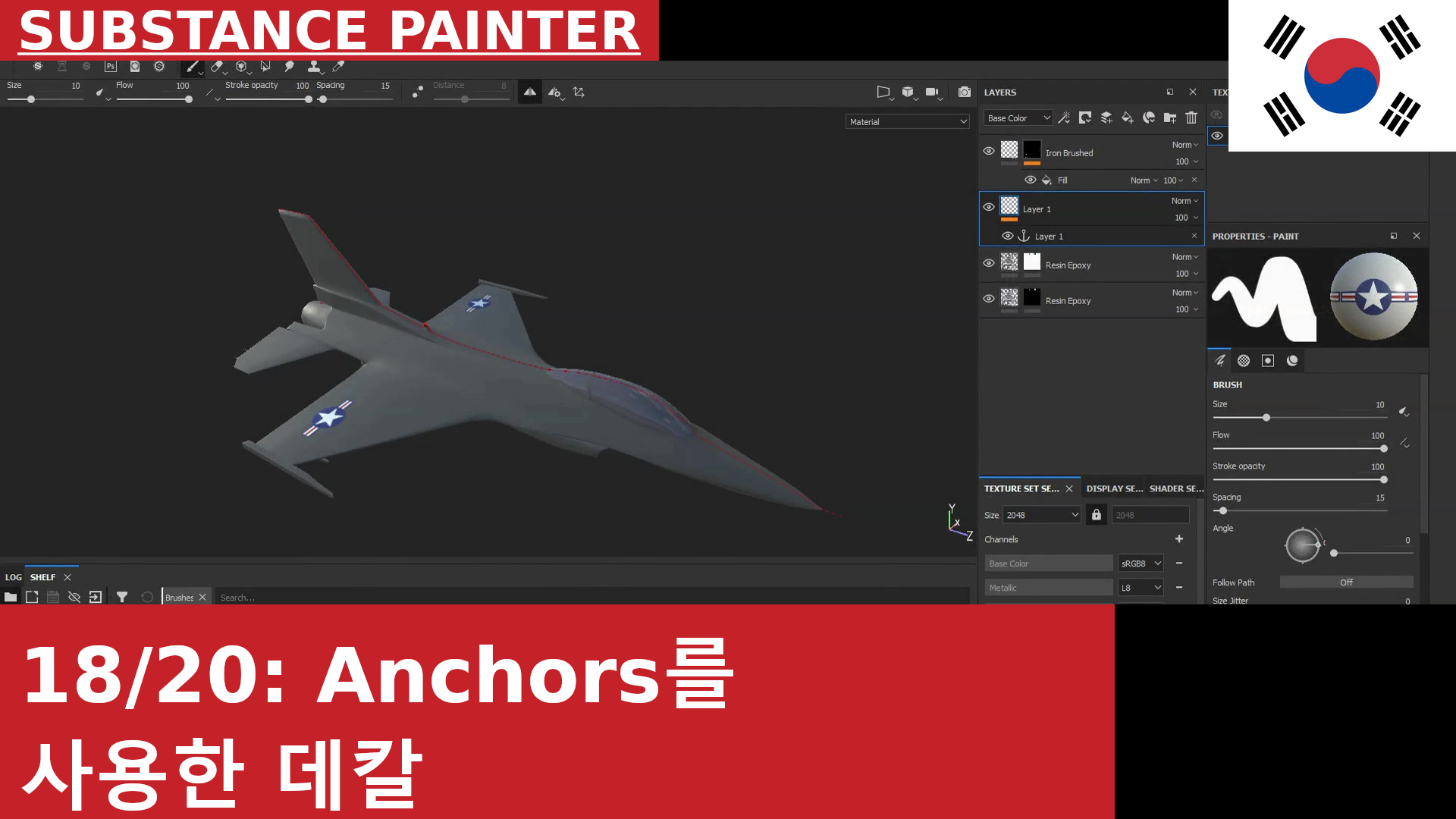Switch to the LOG tab
1456x819 pixels.
click(x=14, y=577)
